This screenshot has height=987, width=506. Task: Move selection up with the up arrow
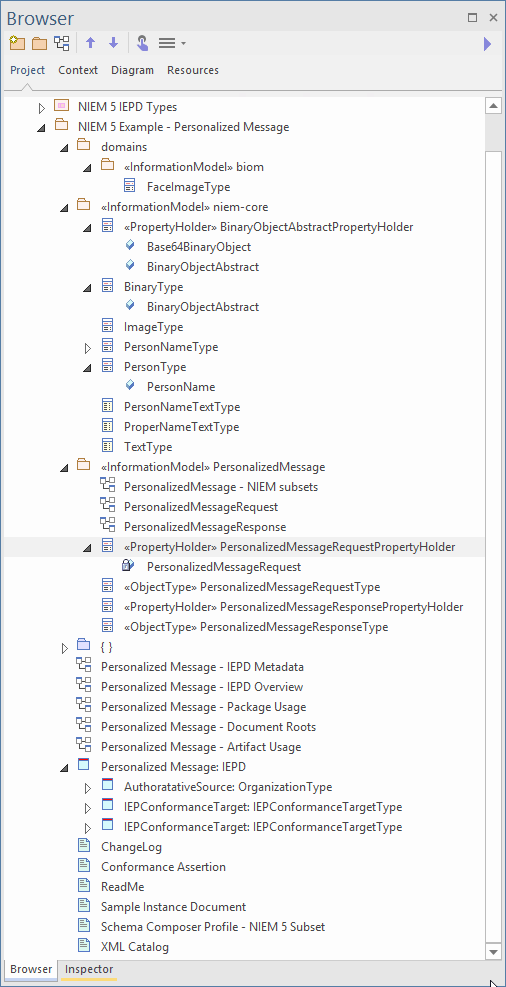click(x=91, y=43)
